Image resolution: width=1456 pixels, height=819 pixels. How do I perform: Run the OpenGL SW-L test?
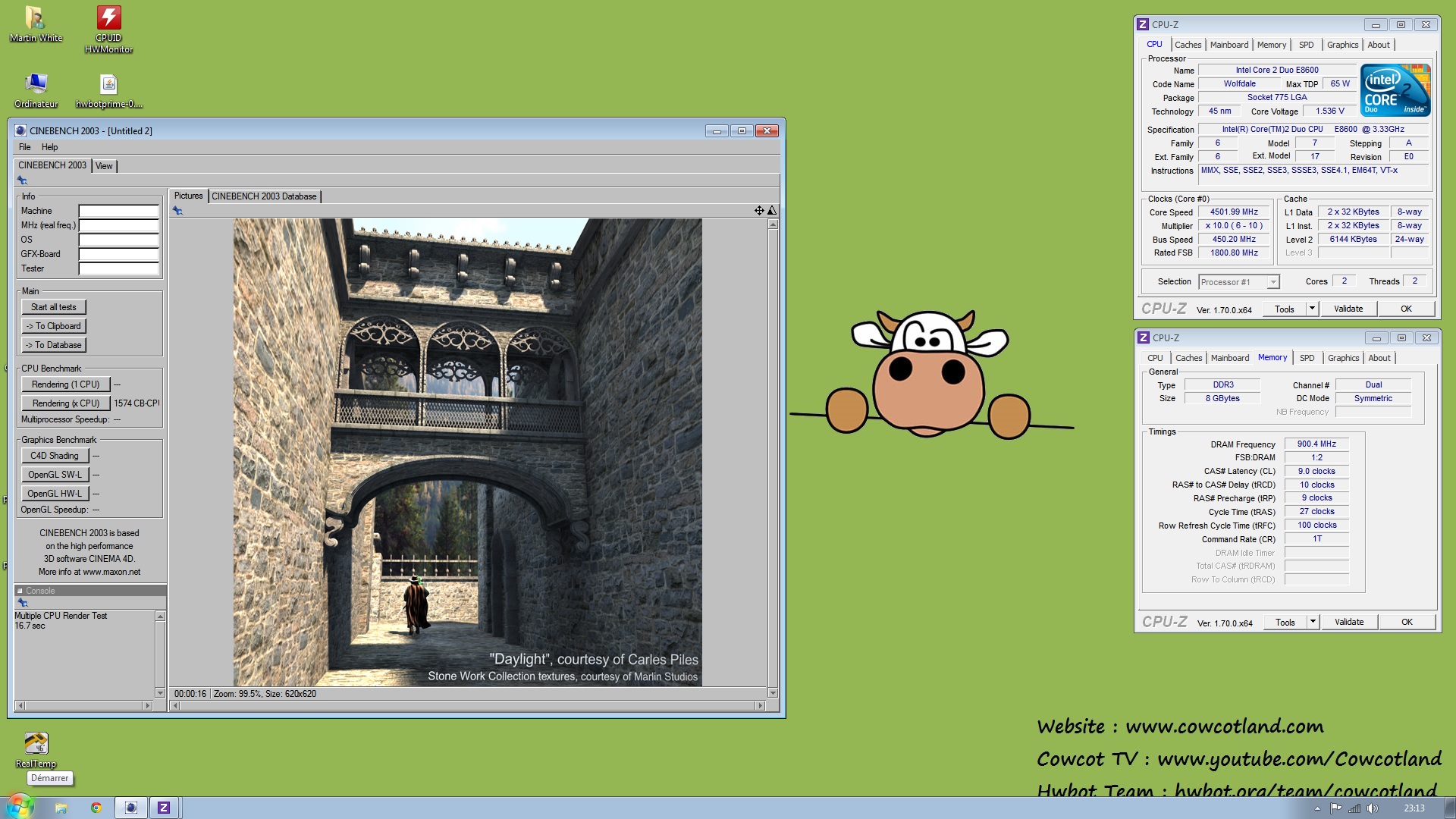tap(55, 475)
